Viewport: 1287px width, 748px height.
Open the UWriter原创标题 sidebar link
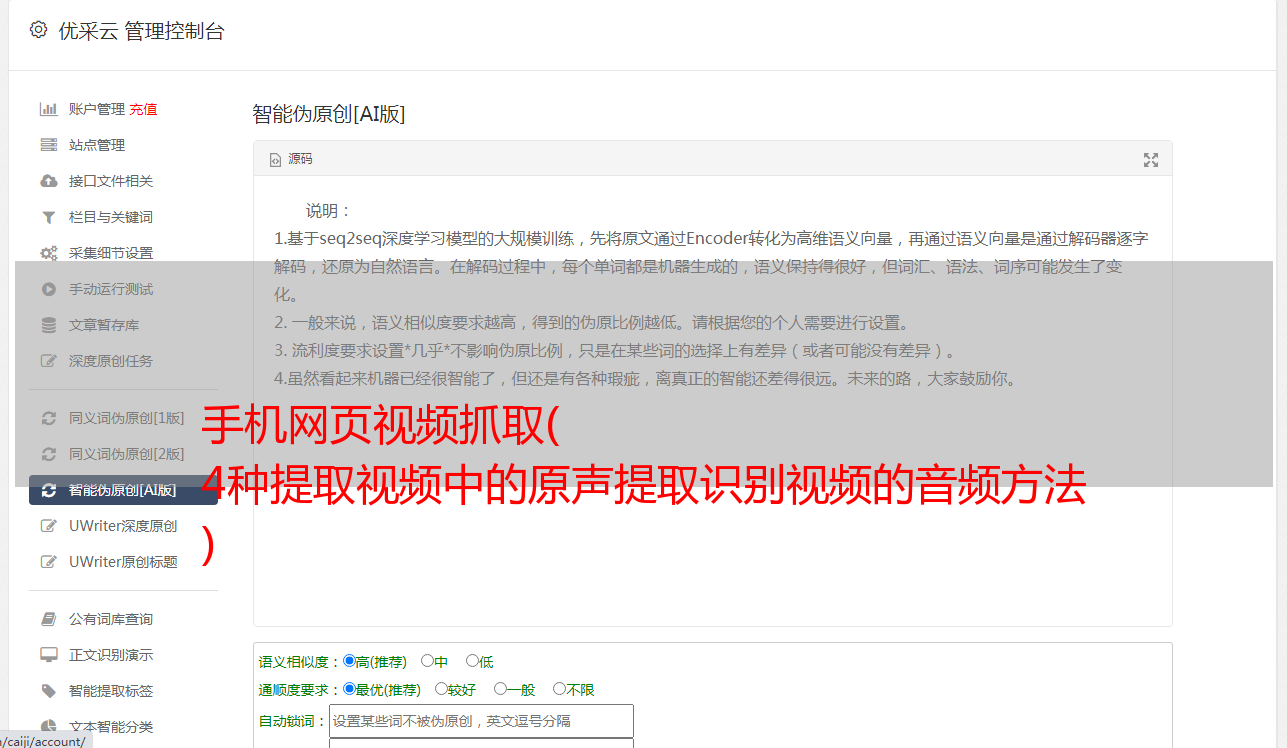pos(123,562)
